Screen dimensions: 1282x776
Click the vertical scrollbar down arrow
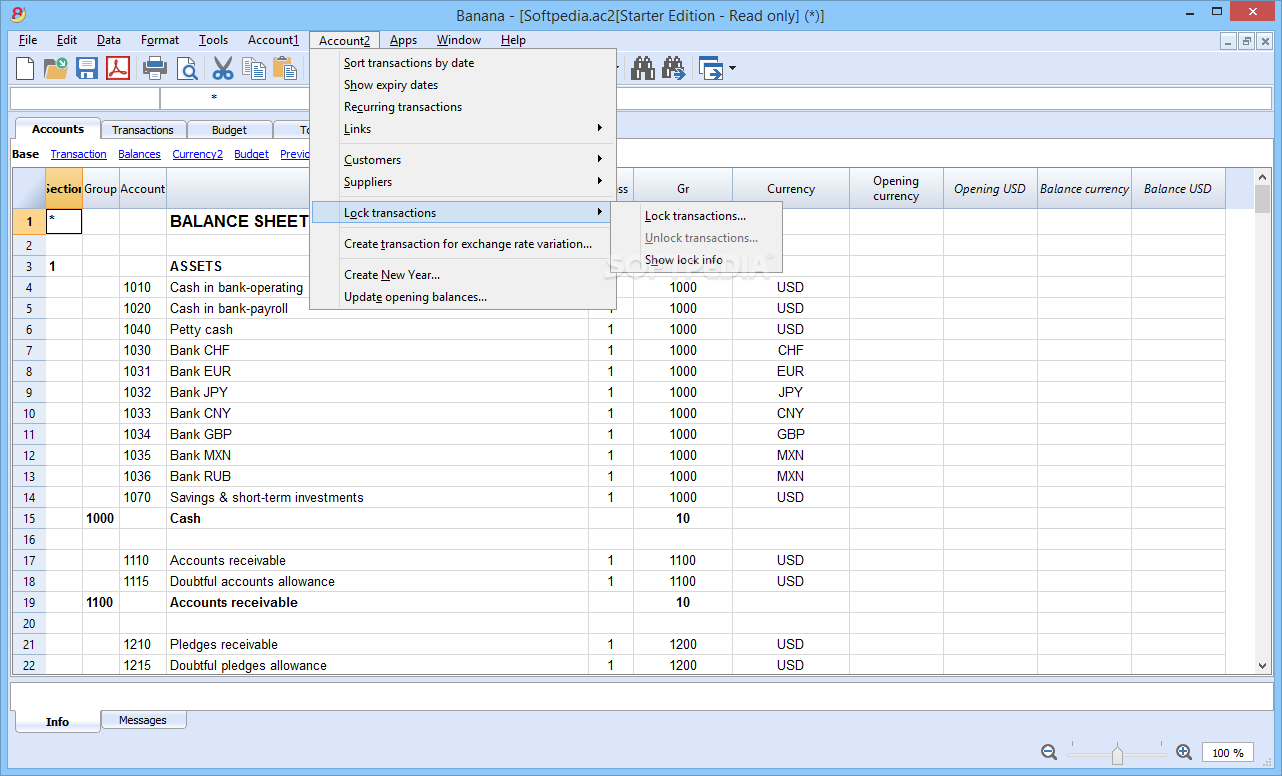tap(1262, 666)
